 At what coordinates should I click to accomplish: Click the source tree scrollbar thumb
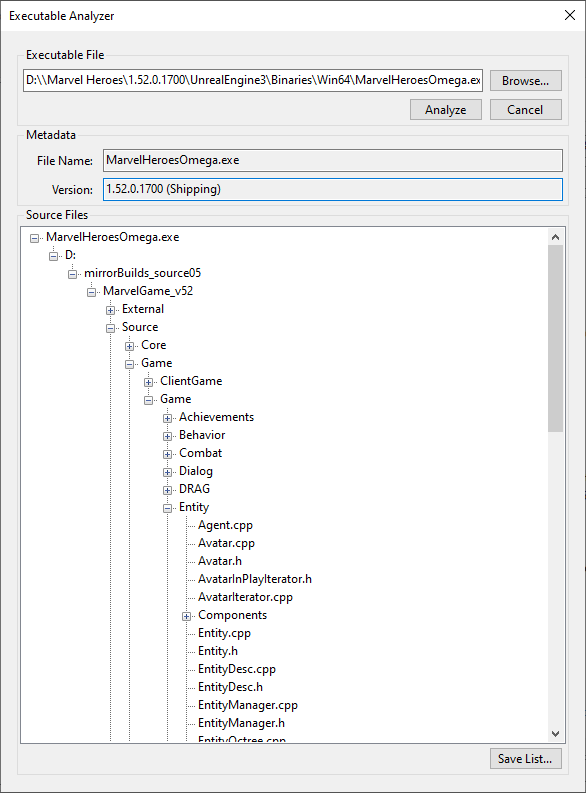coord(555,338)
